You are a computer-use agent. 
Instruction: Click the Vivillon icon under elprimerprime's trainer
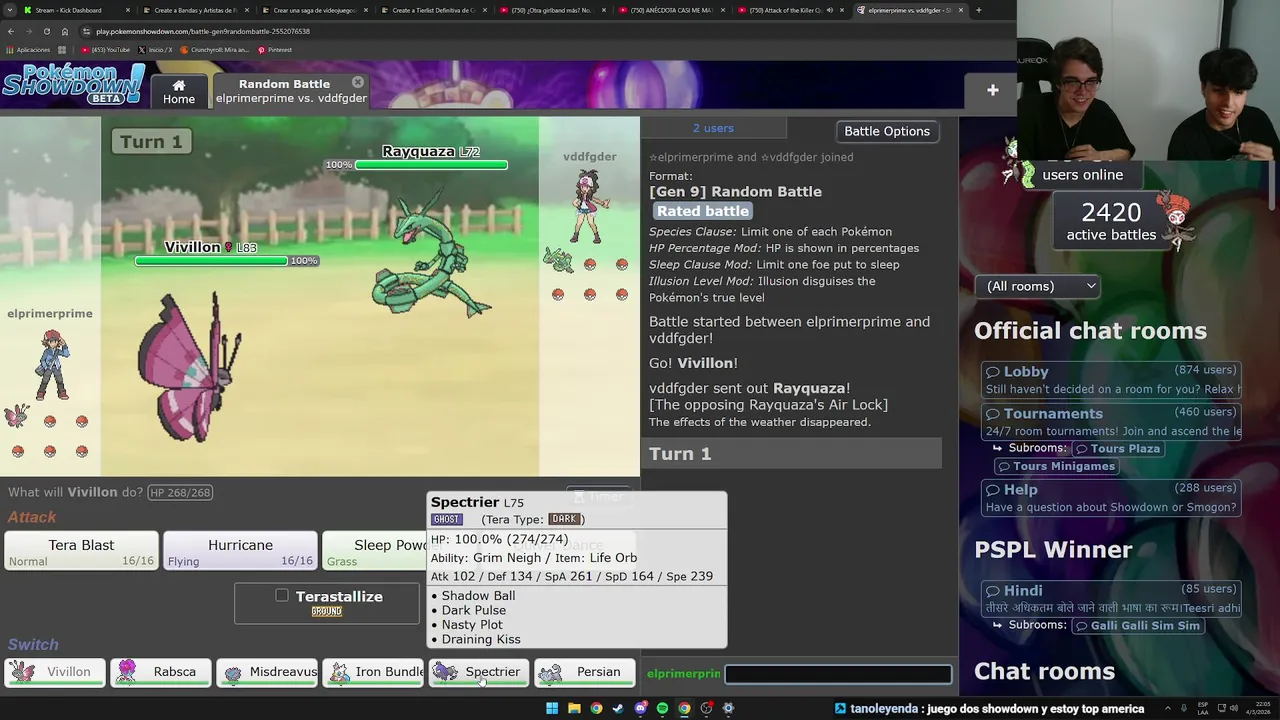(17, 417)
